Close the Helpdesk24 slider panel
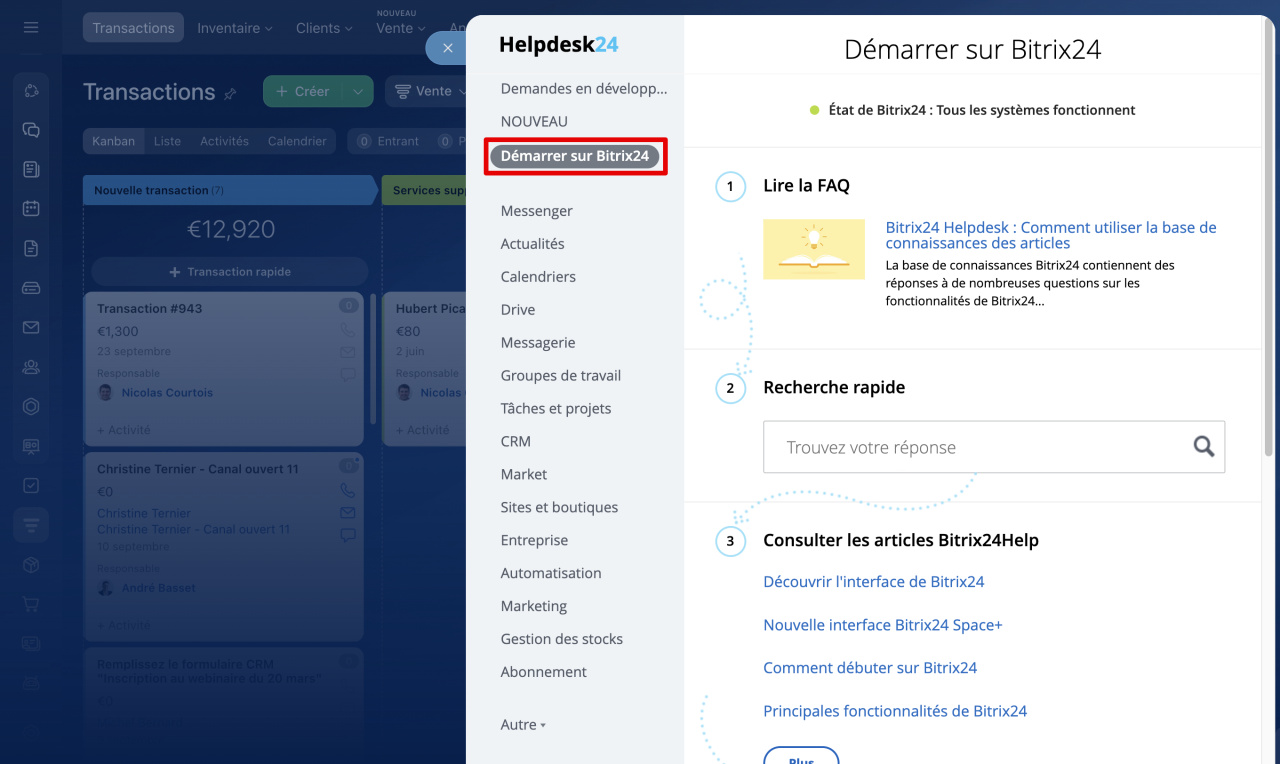The width and height of the screenshot is (1280, 764). click(x=447, y=48)
